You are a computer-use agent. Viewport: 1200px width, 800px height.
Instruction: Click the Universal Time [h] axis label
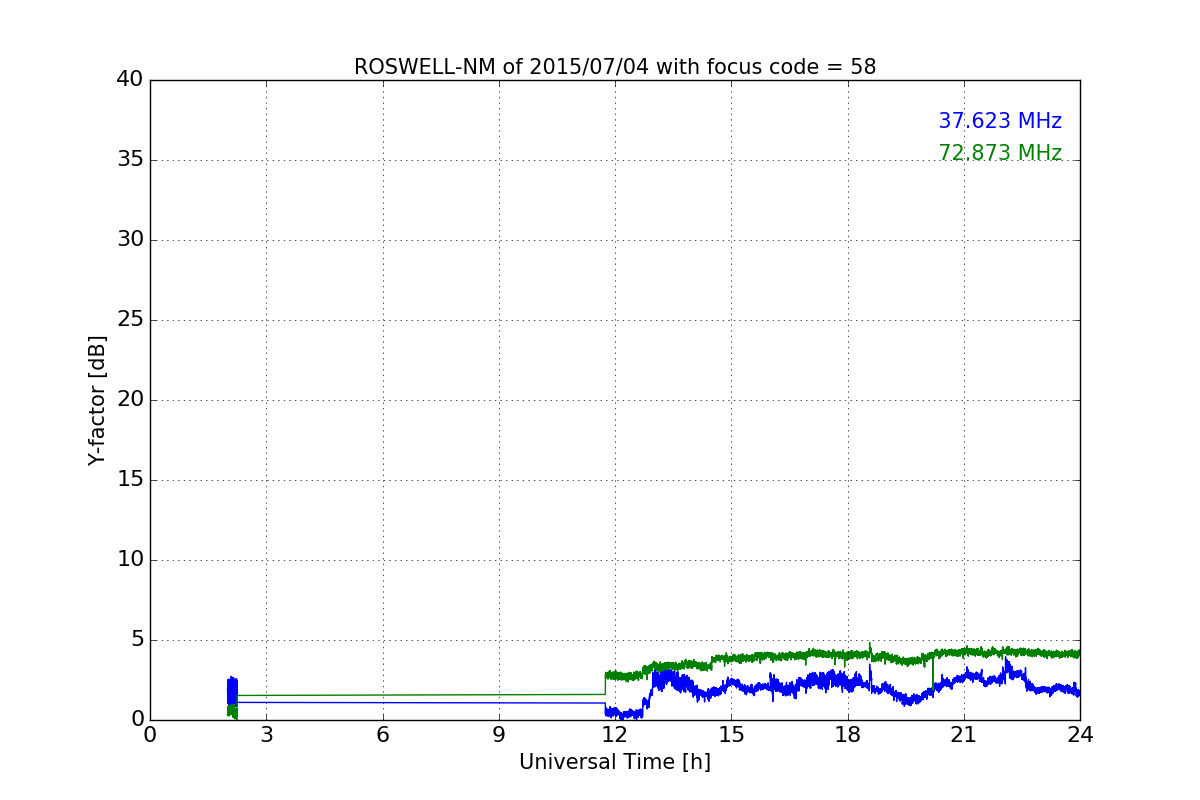click(x=615, y=762)
